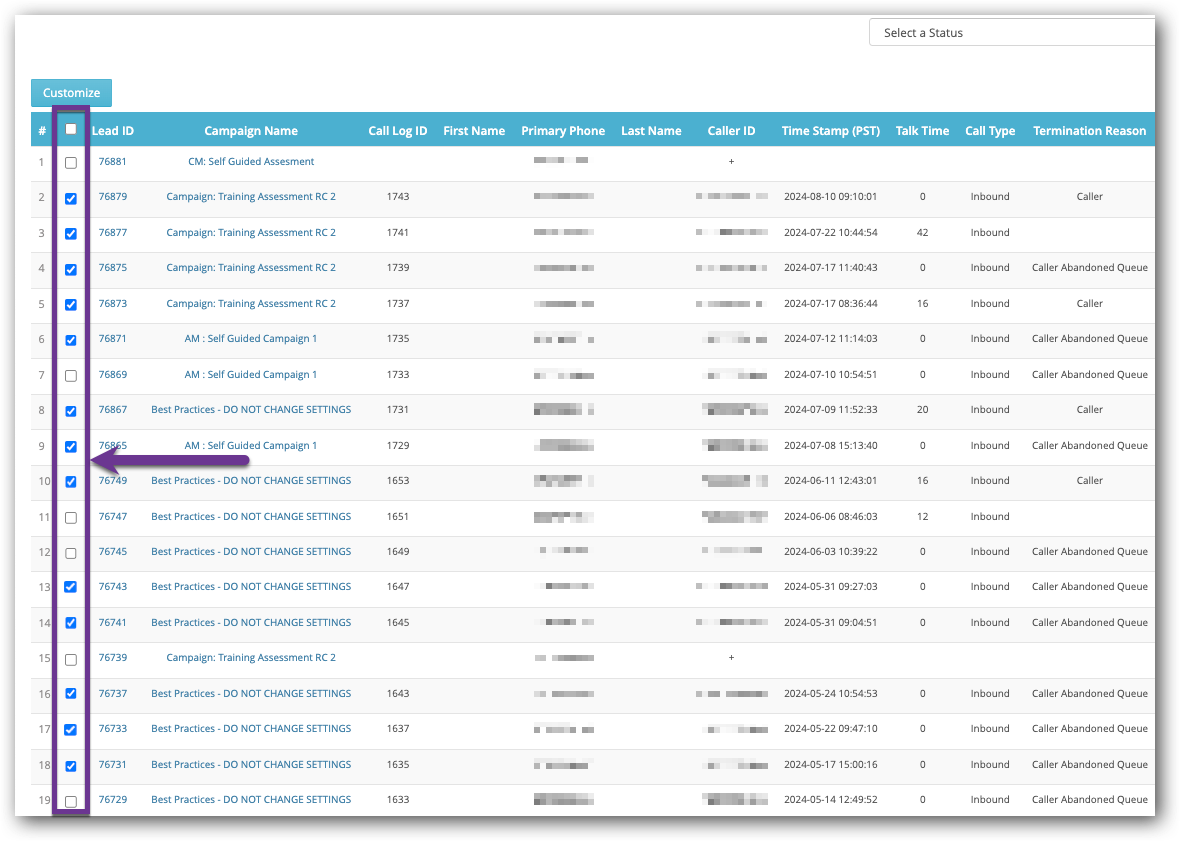Viewport: 1180px width, 841px height.
Task: Check the checkbox for lead 76747
Action: click(70, 518)
